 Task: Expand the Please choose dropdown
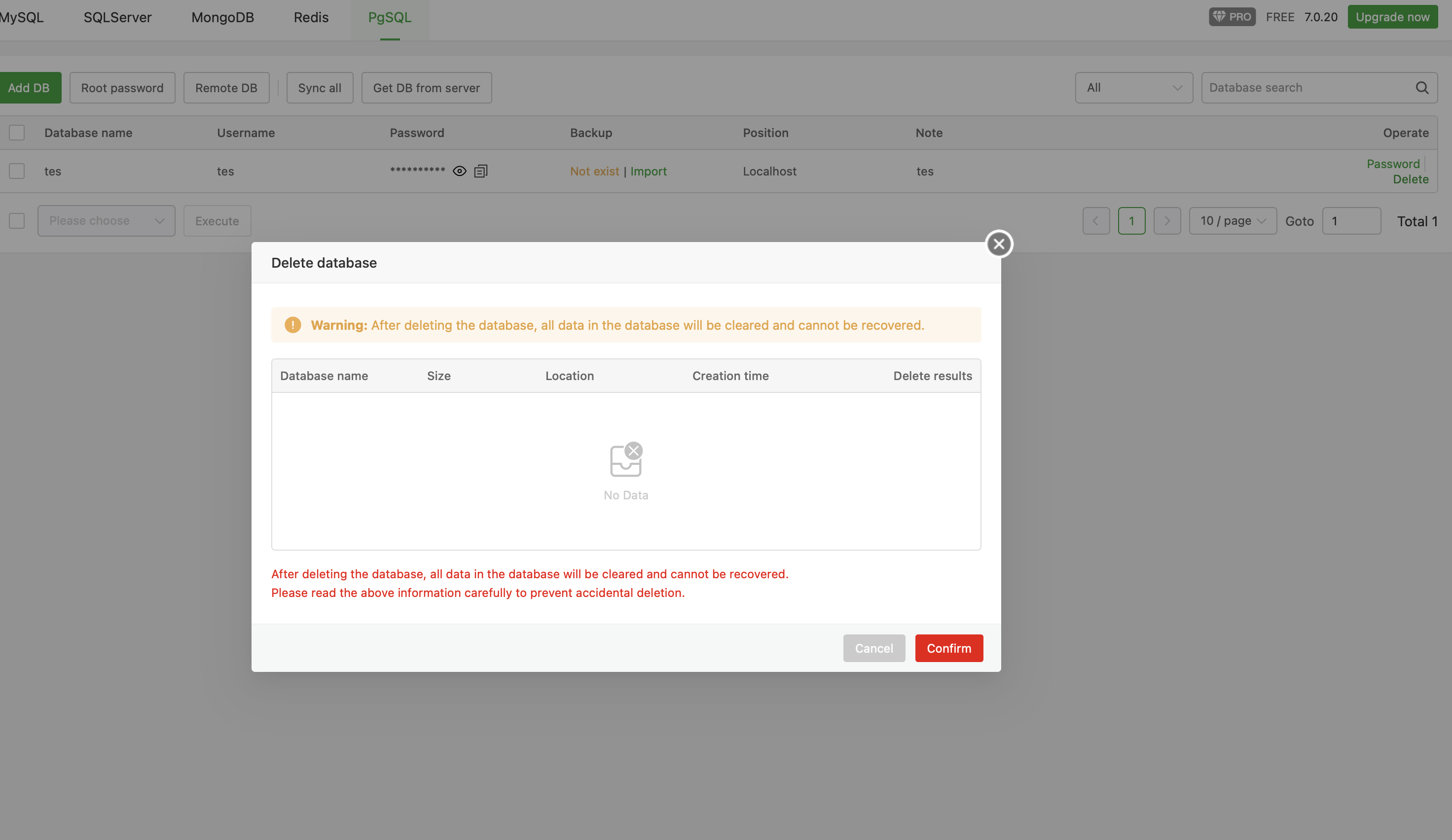(x=106, y=221)
